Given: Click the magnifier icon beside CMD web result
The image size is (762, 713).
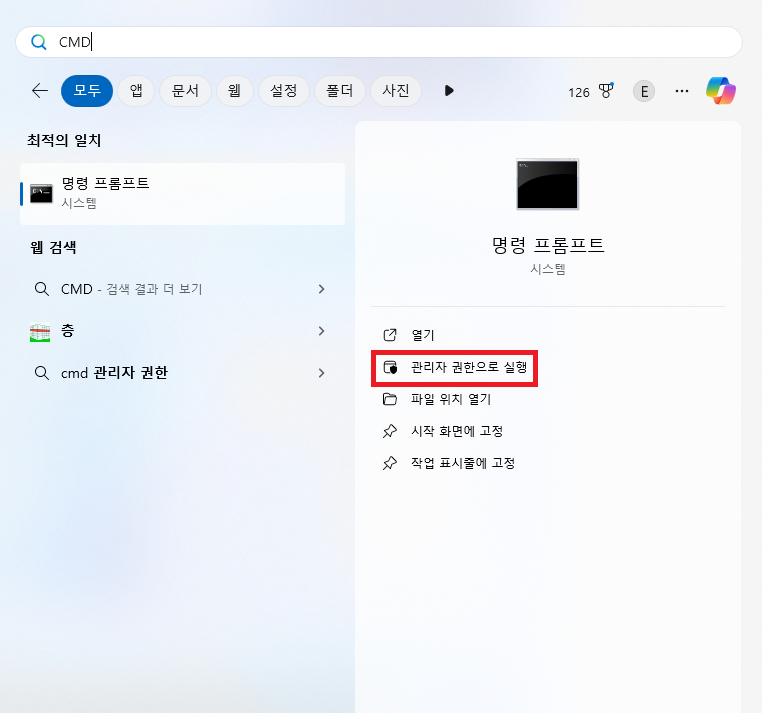Looking at the screenshot, I should click(x=42, y=289).
